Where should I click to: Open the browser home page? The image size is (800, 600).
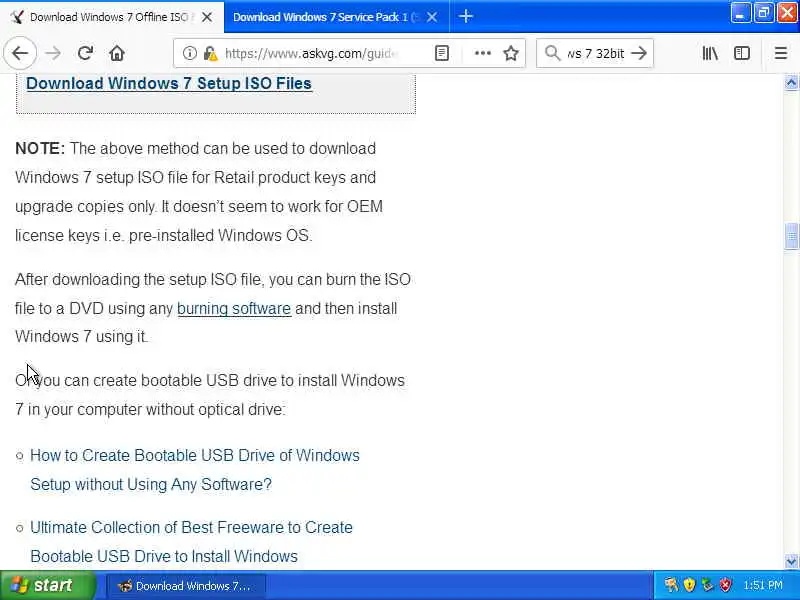click(117, 53)
